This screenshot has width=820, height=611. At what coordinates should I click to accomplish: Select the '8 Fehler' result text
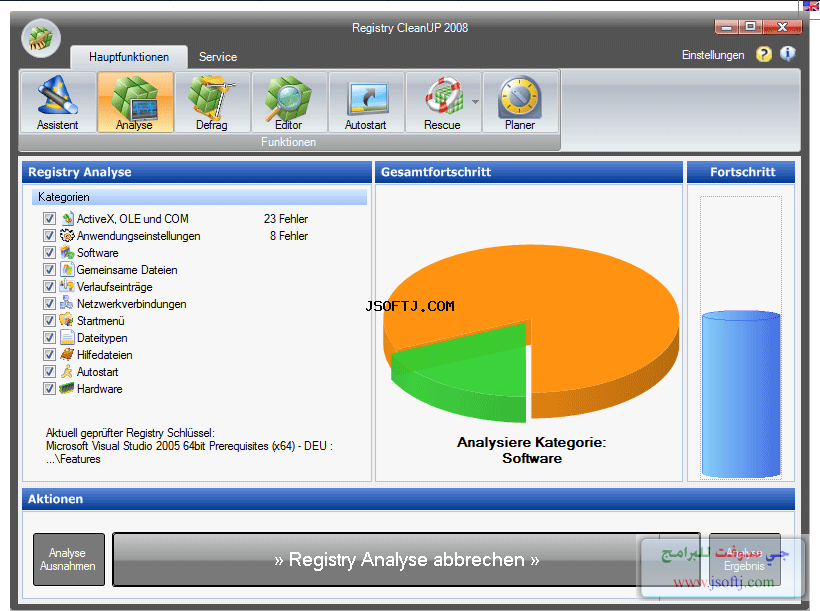point(289,236)
